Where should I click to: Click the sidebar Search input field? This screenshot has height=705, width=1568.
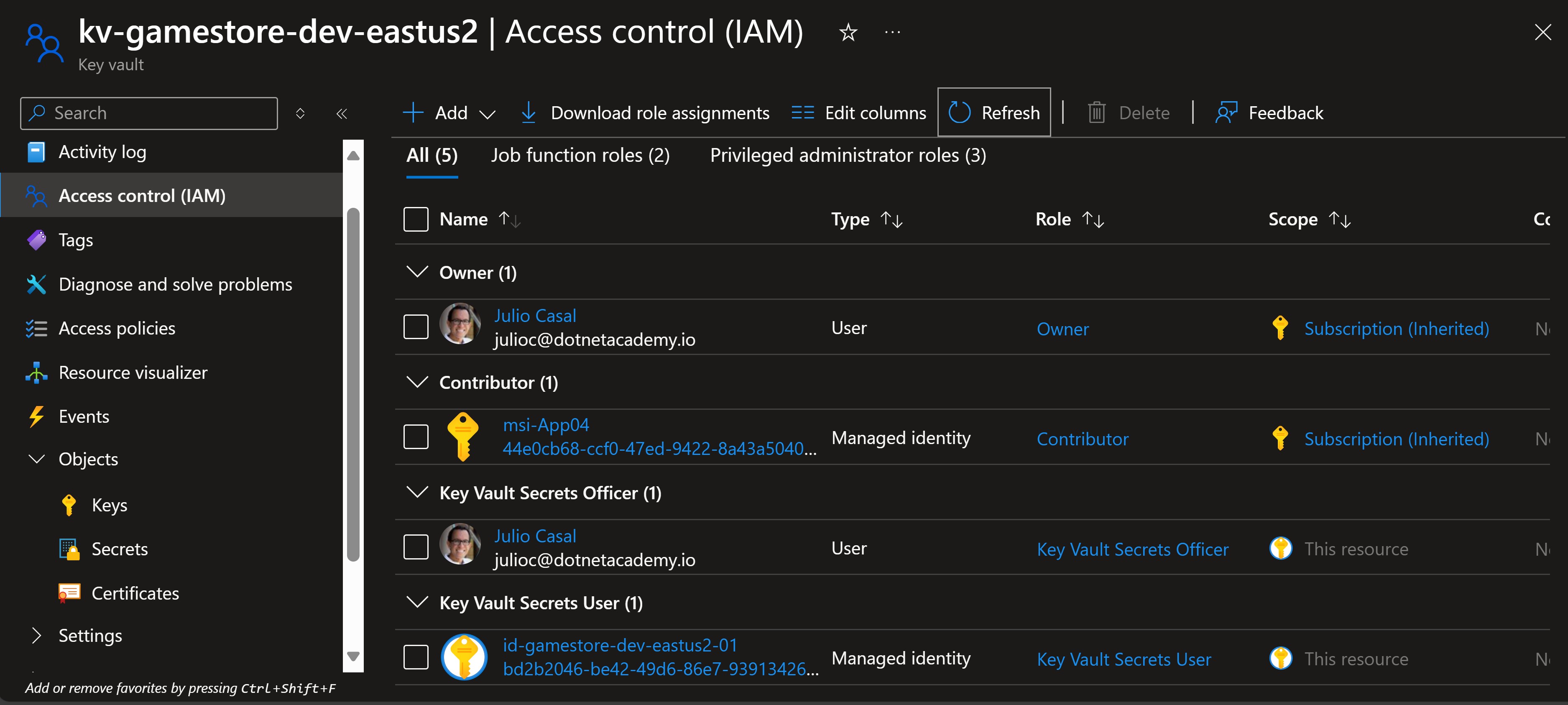(x=149, y=113)
